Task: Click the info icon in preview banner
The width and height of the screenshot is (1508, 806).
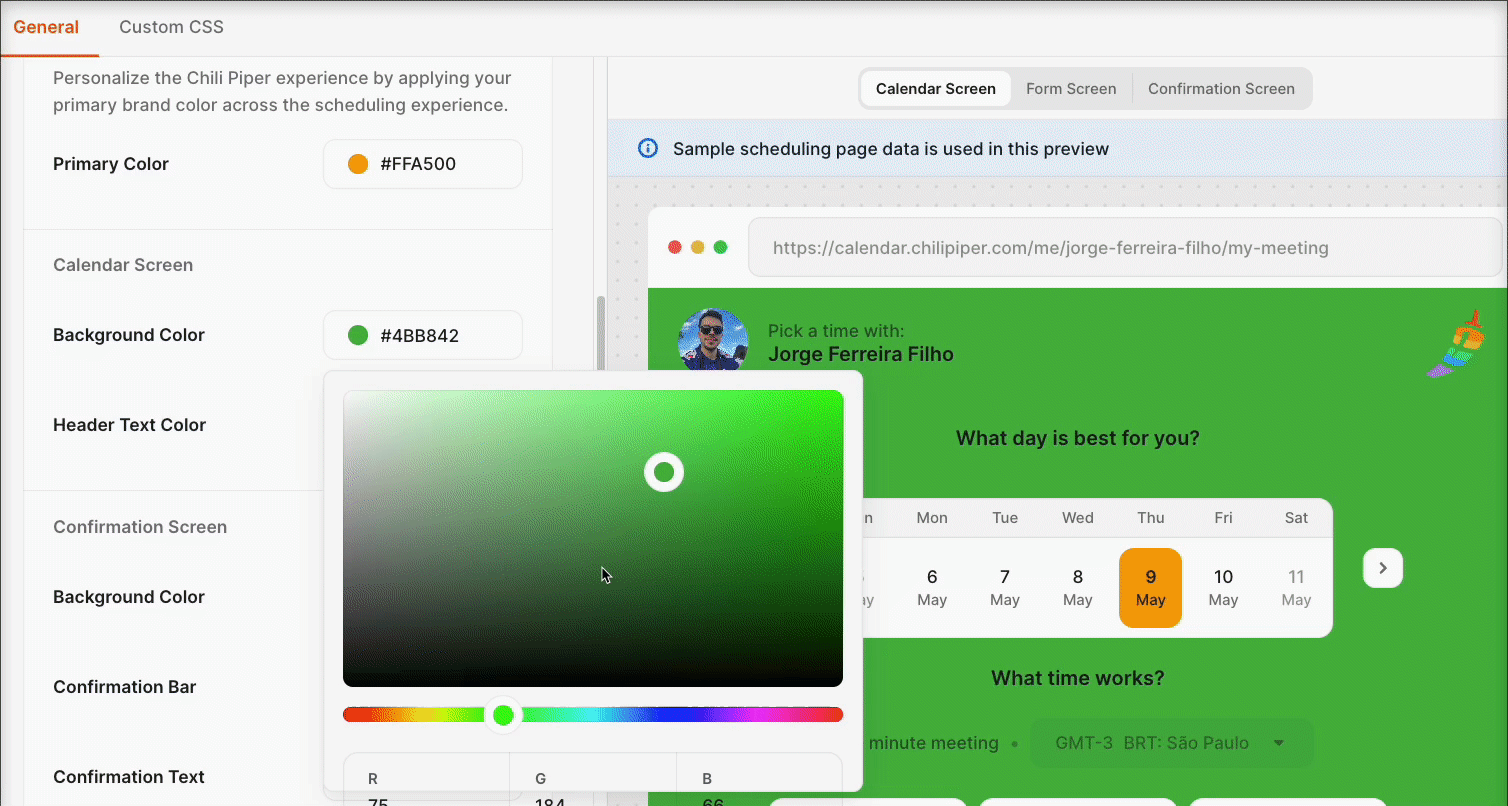Action: click(x=648, y=149)
